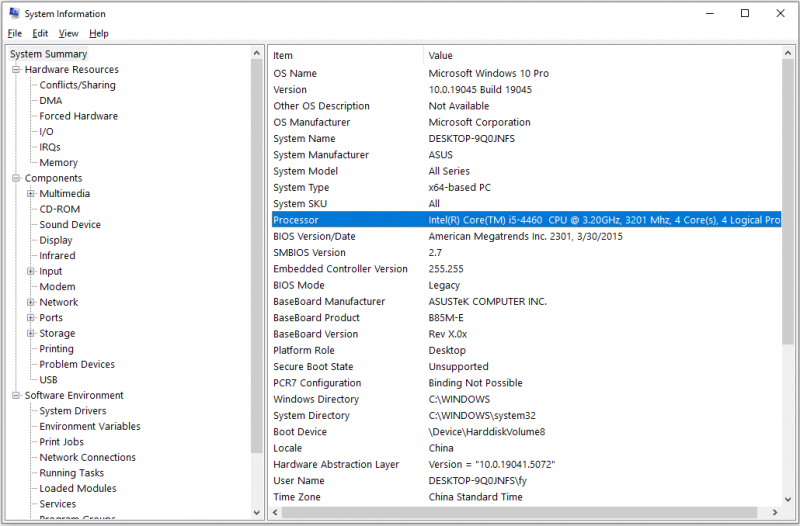Select IRQs tree item
This screenshot has width=800, height=526.
(x=50, y=147)
